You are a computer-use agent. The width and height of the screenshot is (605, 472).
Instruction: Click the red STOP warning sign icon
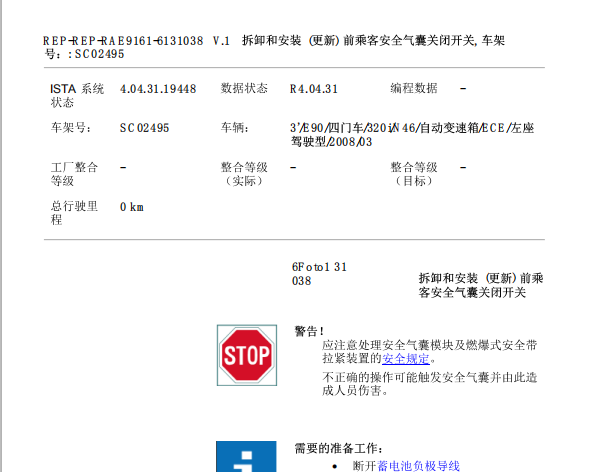(x=247, y=355)
